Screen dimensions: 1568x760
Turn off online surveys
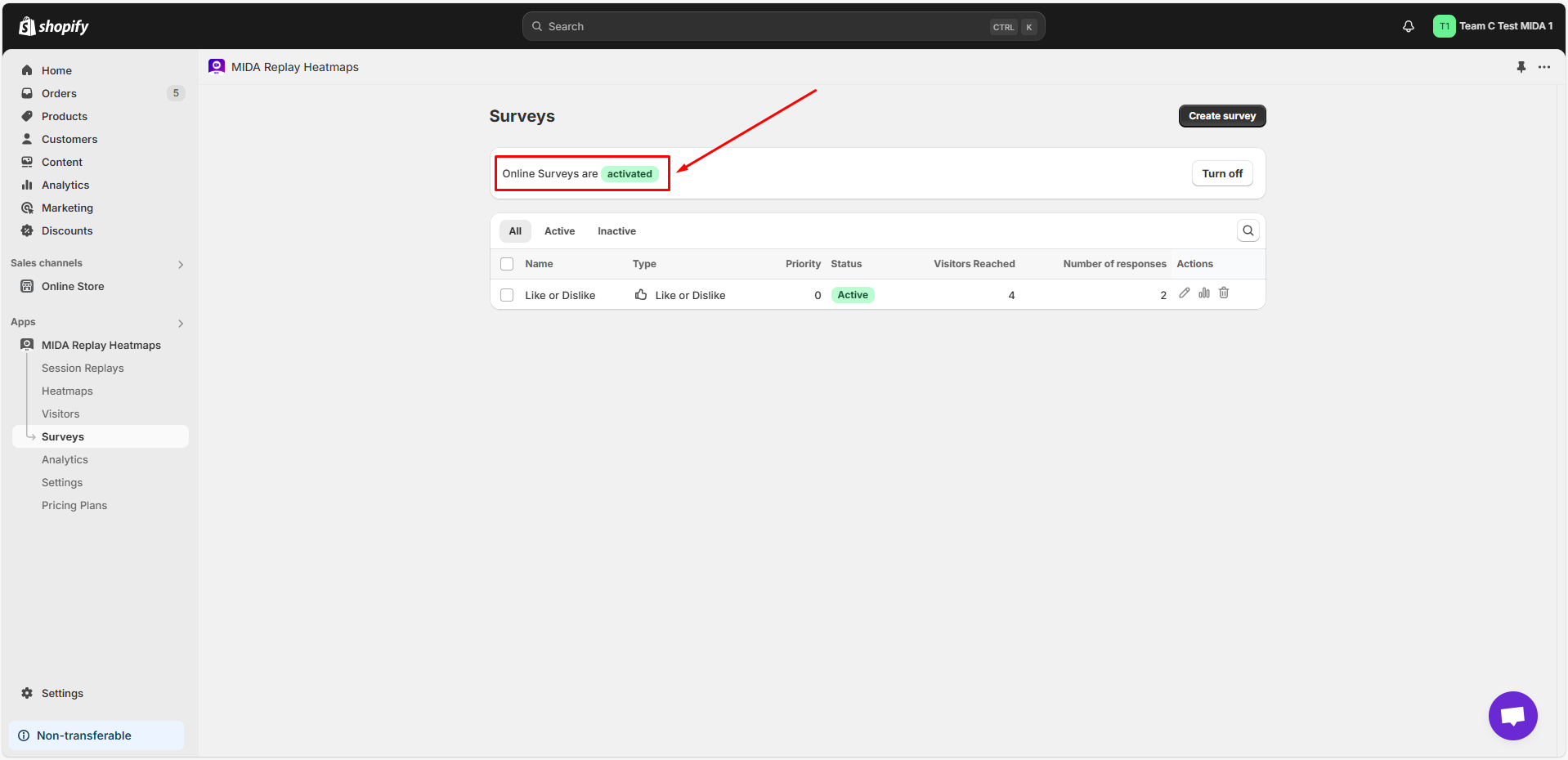1221,174
